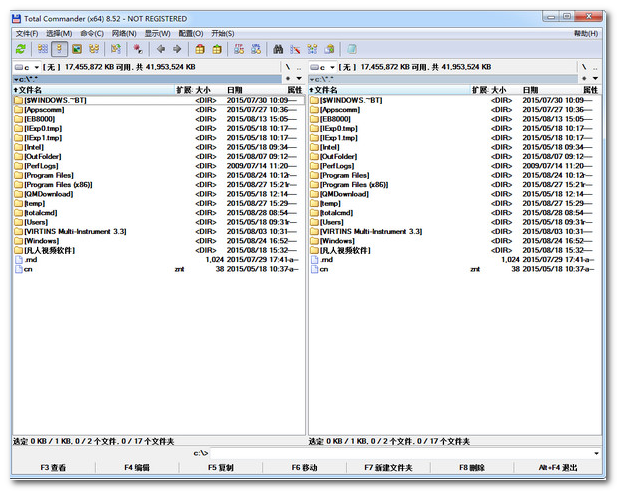Image resolution: width=617 pixels, height=491 pixels.
Task: Expand the command line history dropdown
Action: coord(597,453)
